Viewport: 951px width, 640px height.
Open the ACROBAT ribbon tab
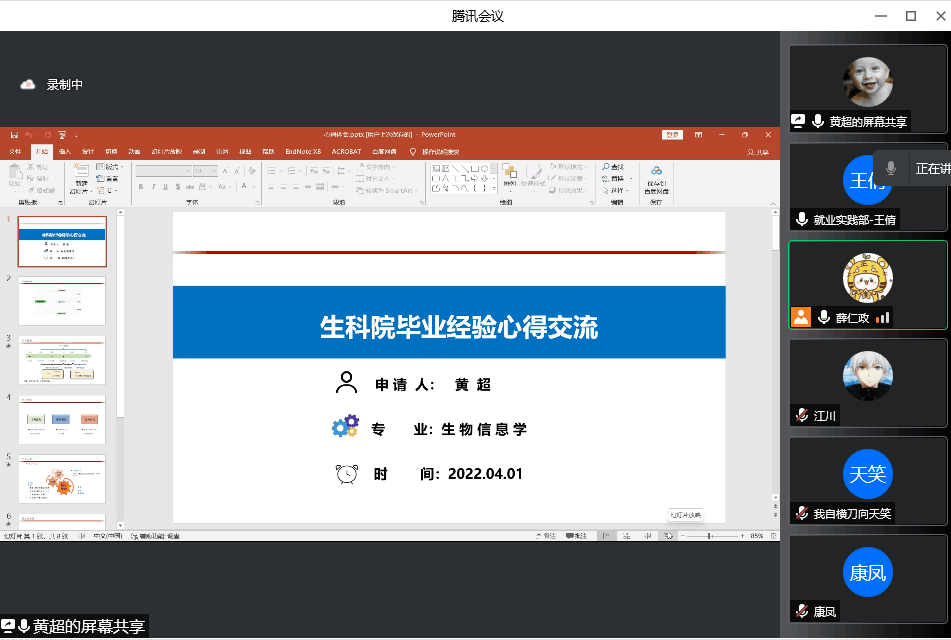coord(346,151)
